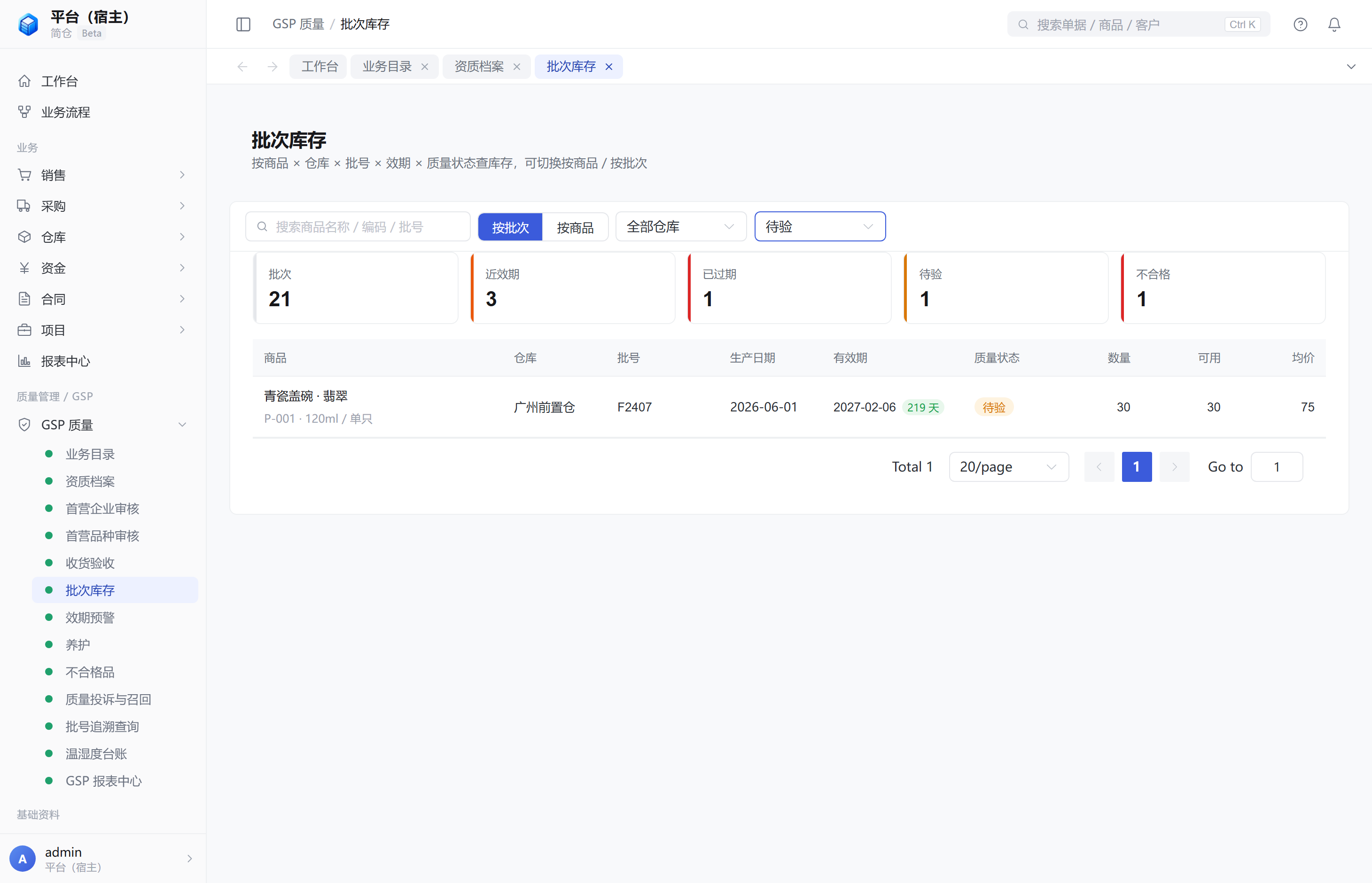The image size is (1372, 883).
Task: Click the 不合格 summary card
Action: pyautogui.click(x=1223, y=288)
